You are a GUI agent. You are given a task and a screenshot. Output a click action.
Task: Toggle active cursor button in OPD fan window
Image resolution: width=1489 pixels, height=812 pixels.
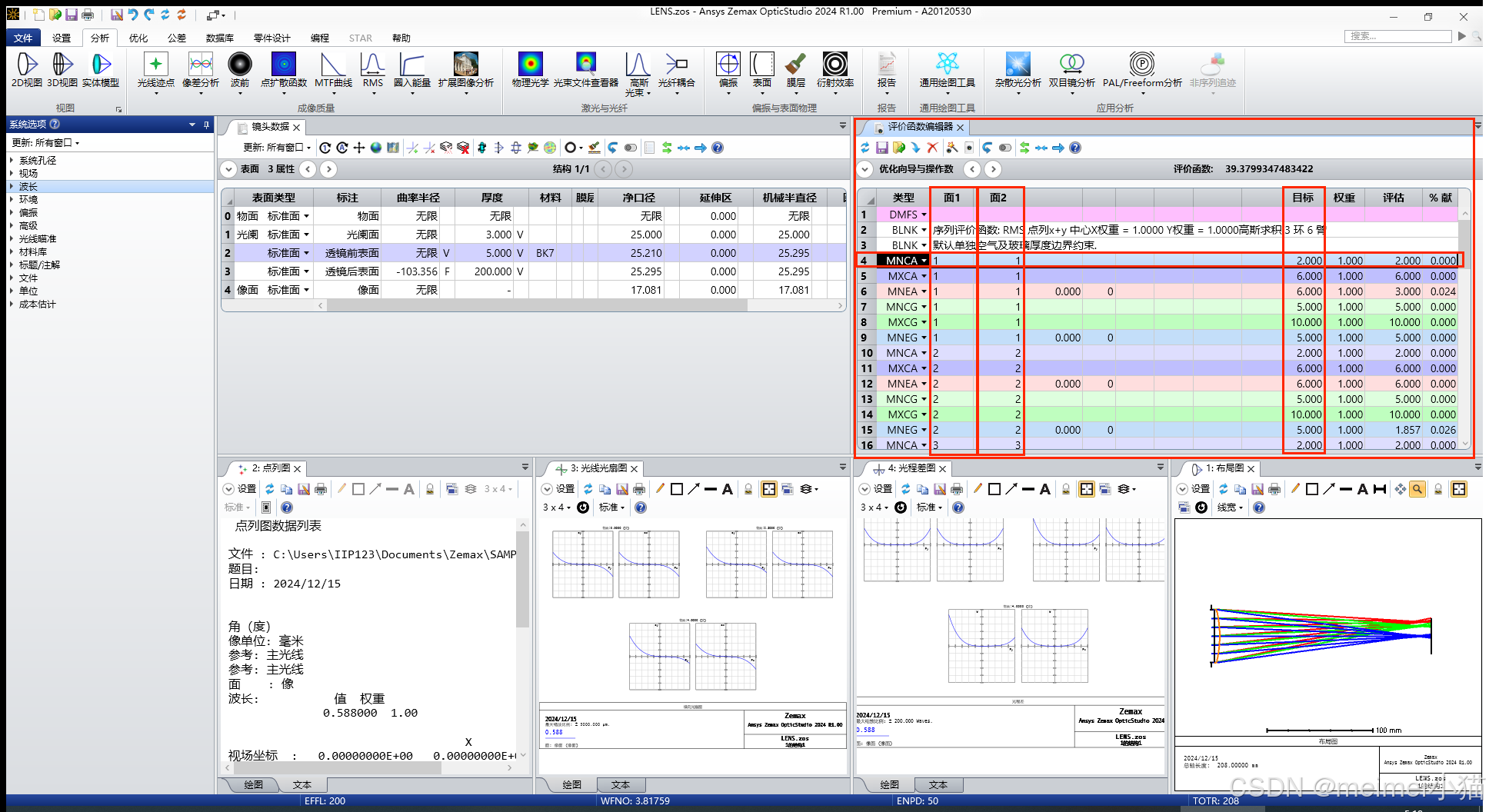pos(1087,489)
